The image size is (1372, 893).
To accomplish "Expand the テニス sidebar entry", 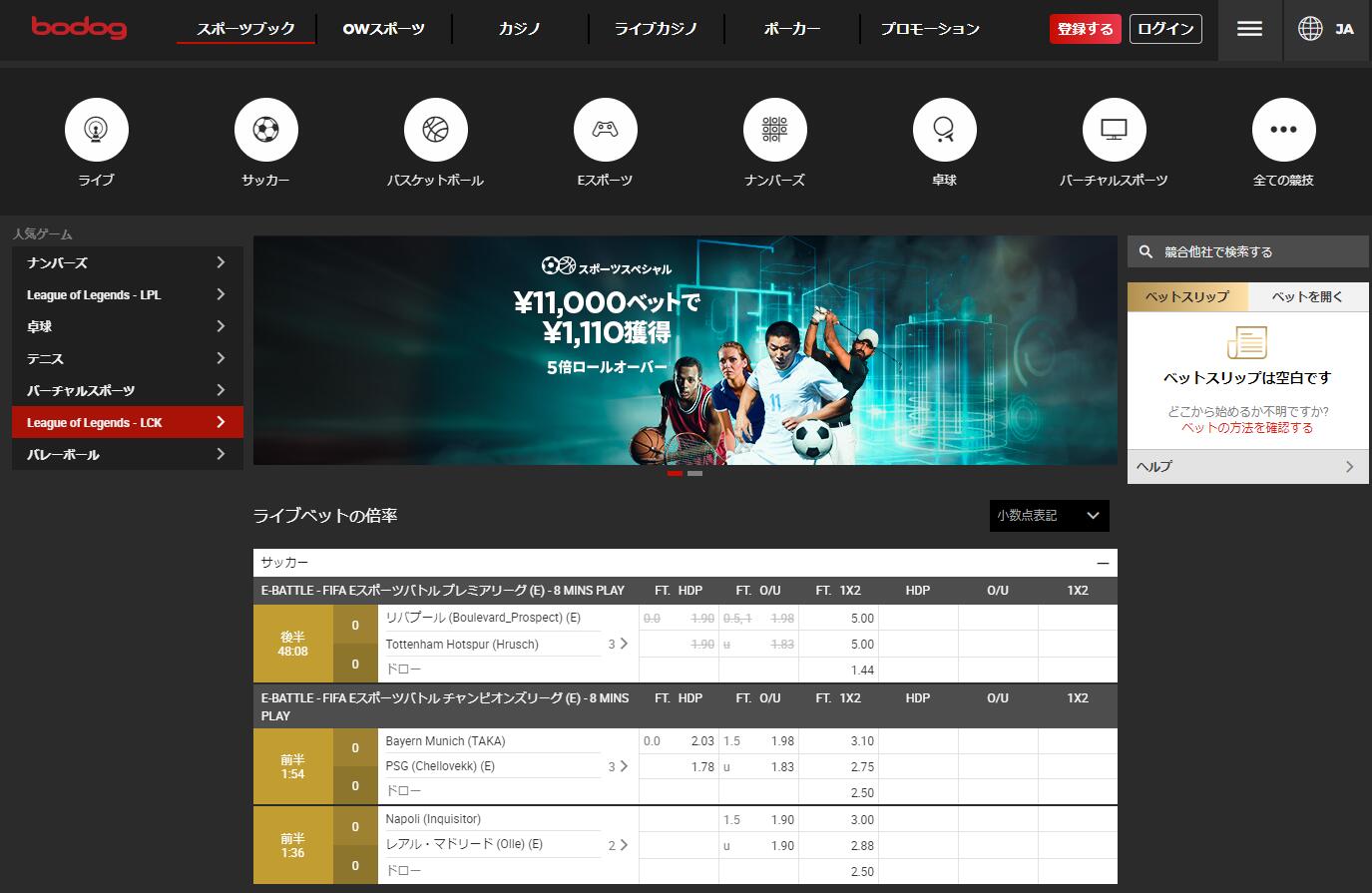I will (x=128, y=358).
